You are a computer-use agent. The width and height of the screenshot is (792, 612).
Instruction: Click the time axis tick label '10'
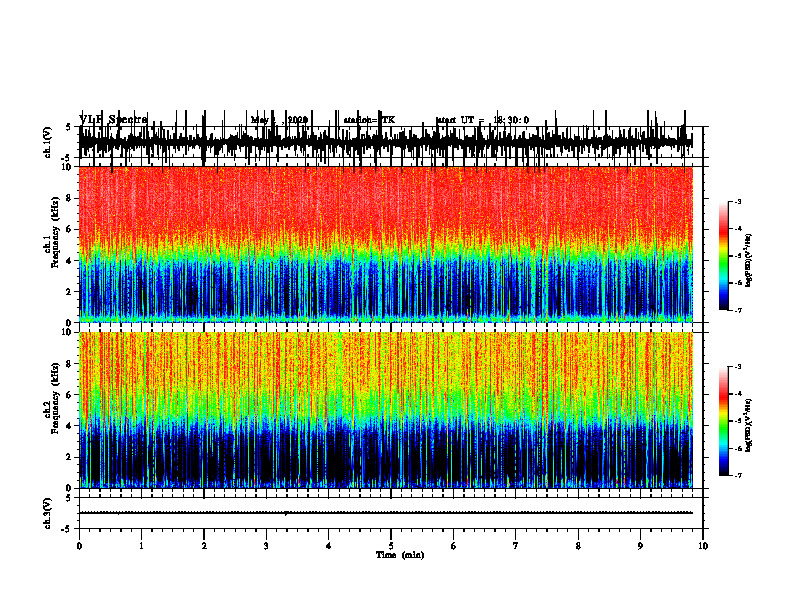tap(703, 546)
